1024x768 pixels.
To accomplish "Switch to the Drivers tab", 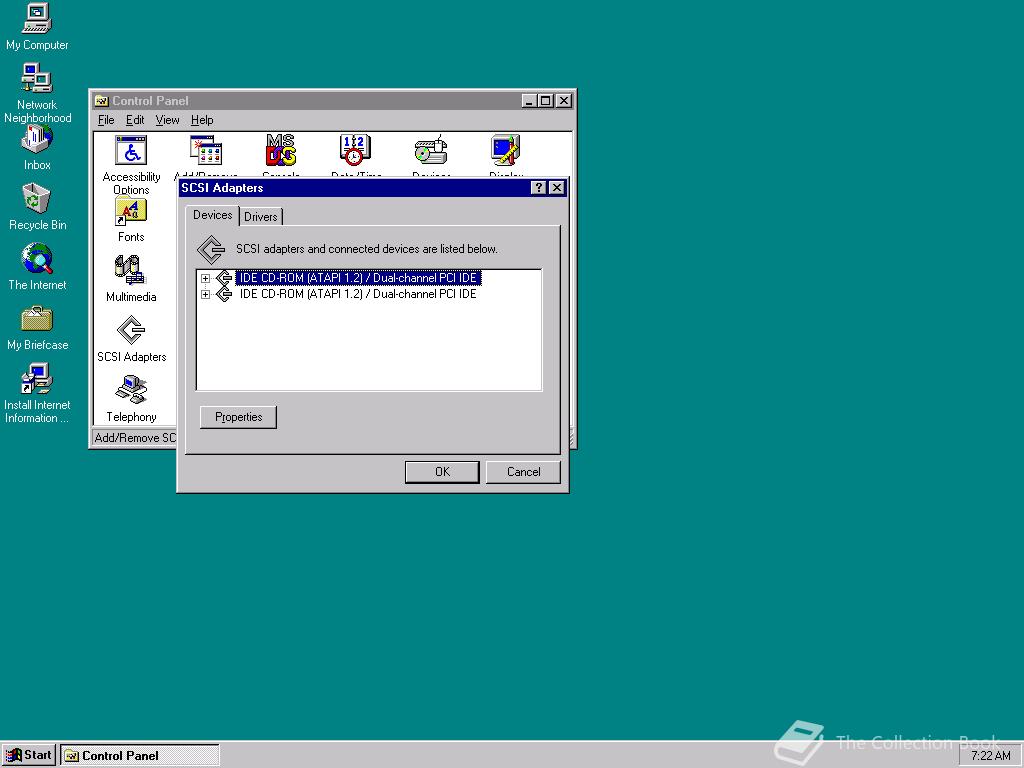I will [261, 217].
